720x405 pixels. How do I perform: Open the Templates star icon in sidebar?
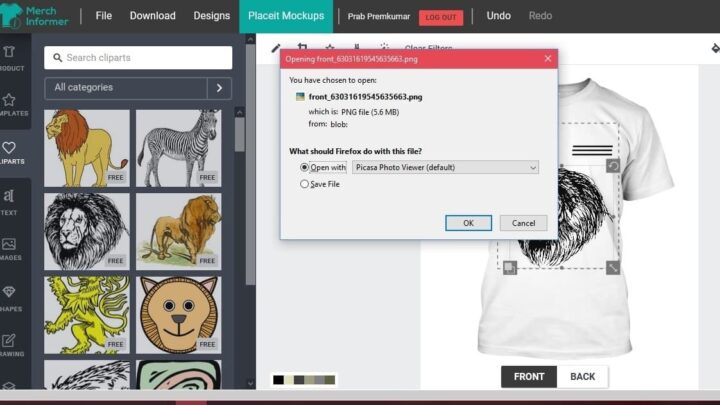point(9,100)
